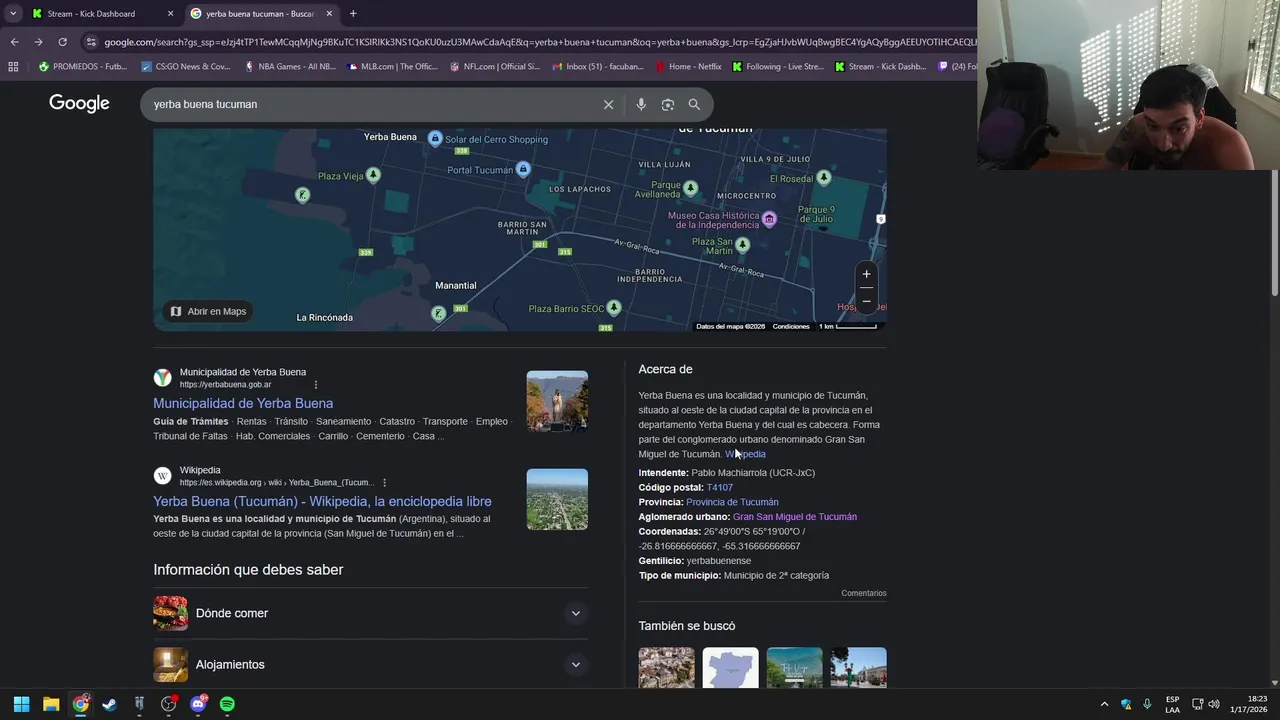Click Plaza San Martín park marker
Image resolution: width=1280 pixels, height=720 pixels.
pyautogui.click(x=742, y=244)
